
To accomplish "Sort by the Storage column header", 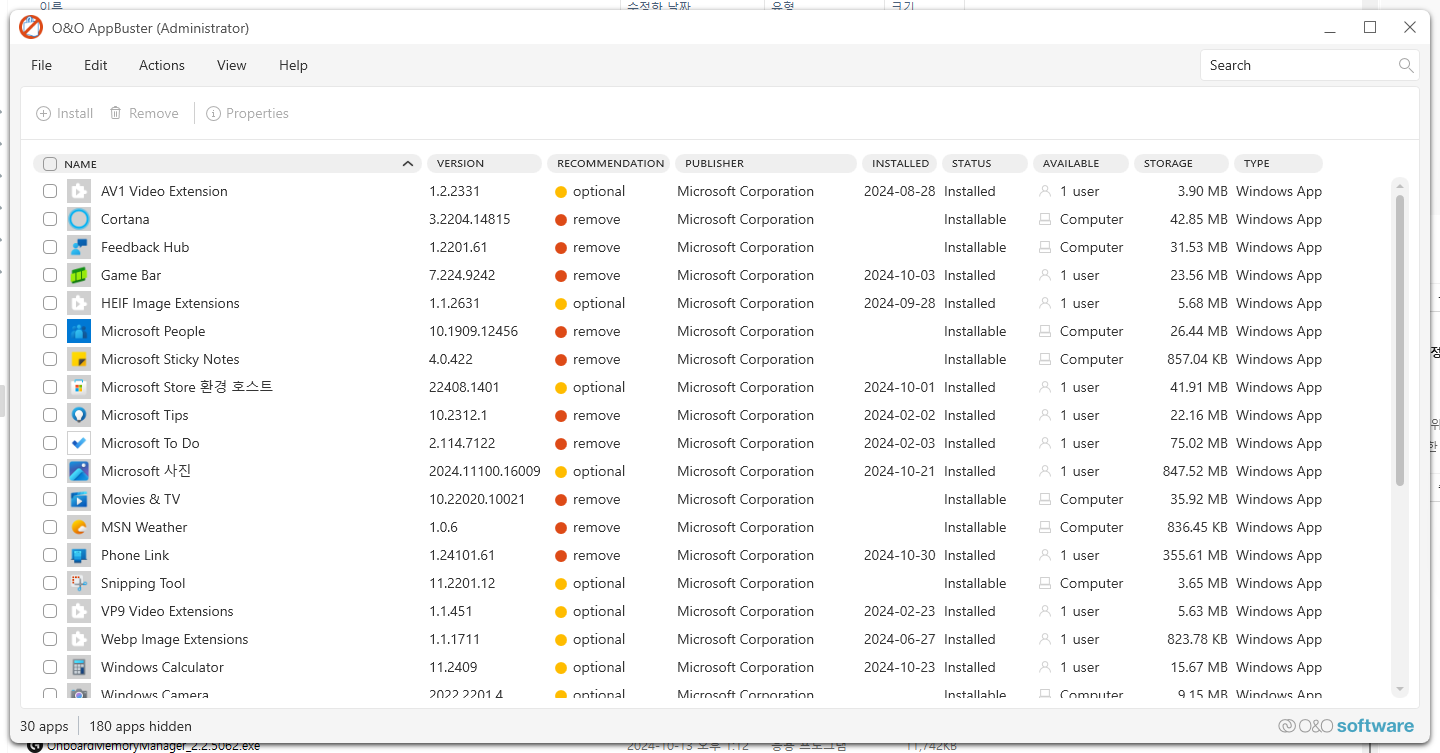I will point(1181,163).
